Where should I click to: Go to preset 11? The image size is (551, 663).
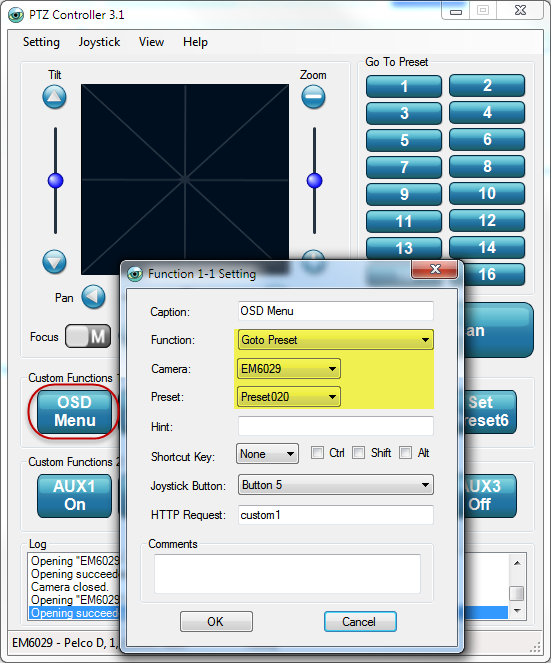coord(404,222)
